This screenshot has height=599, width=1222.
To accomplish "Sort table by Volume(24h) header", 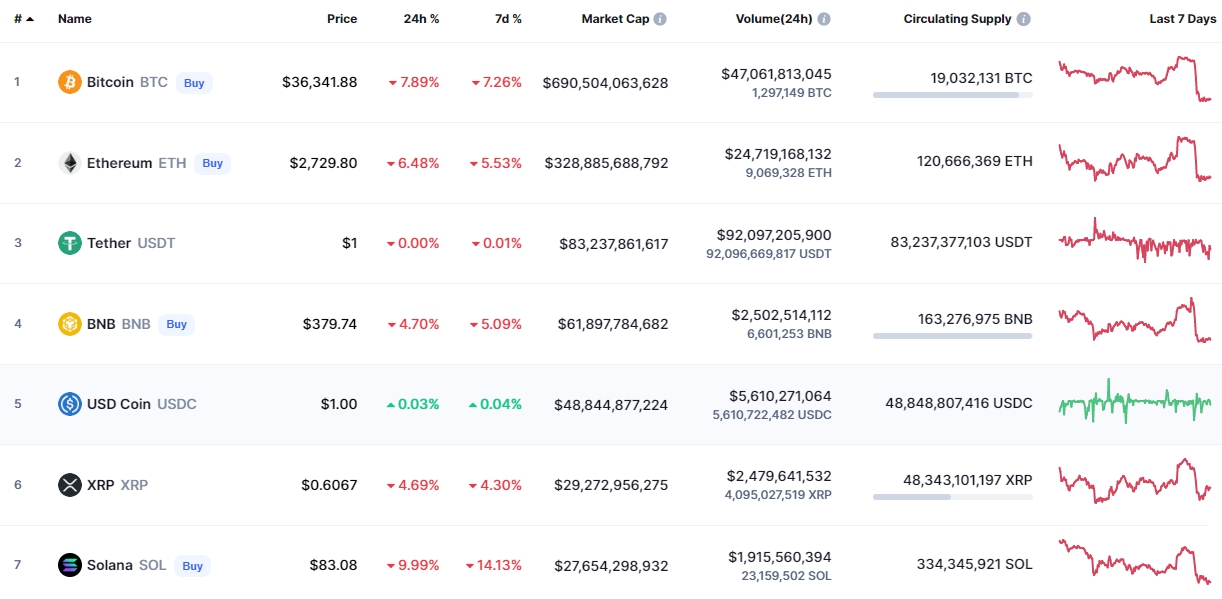I will click(774, 19).
